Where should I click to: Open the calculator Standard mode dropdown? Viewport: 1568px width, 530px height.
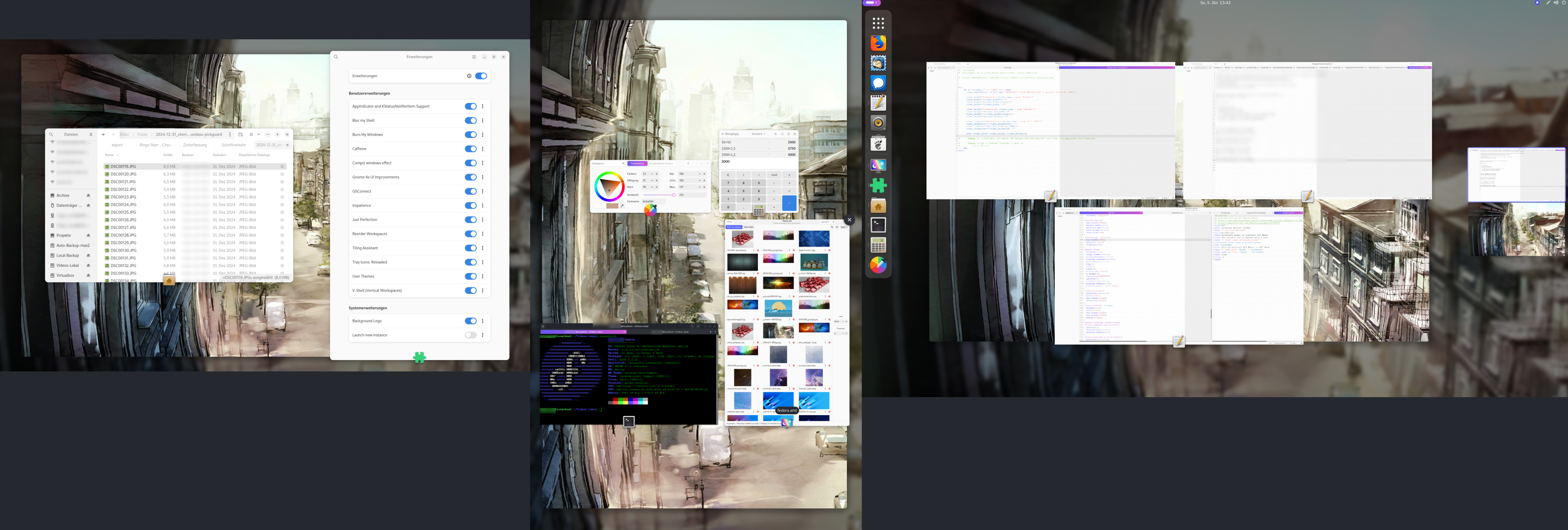coord(758,134)
